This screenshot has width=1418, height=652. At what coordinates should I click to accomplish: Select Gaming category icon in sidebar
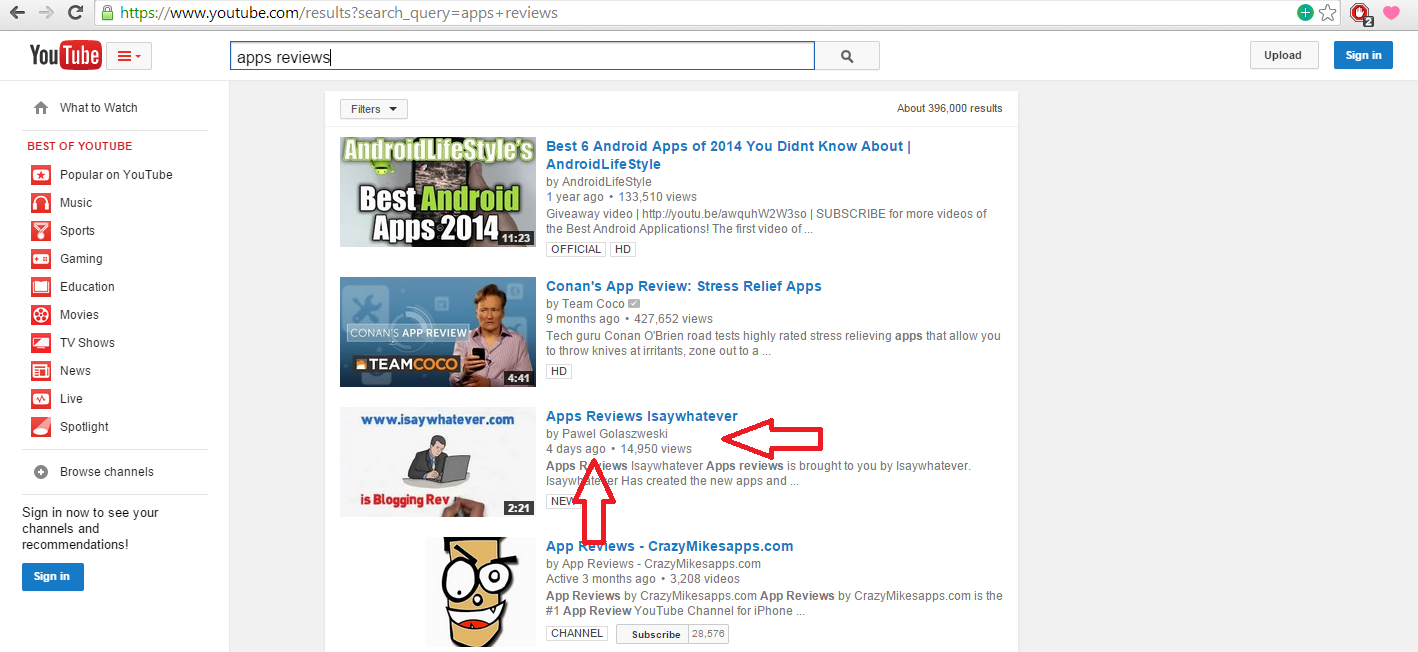(x=41, y=259)
